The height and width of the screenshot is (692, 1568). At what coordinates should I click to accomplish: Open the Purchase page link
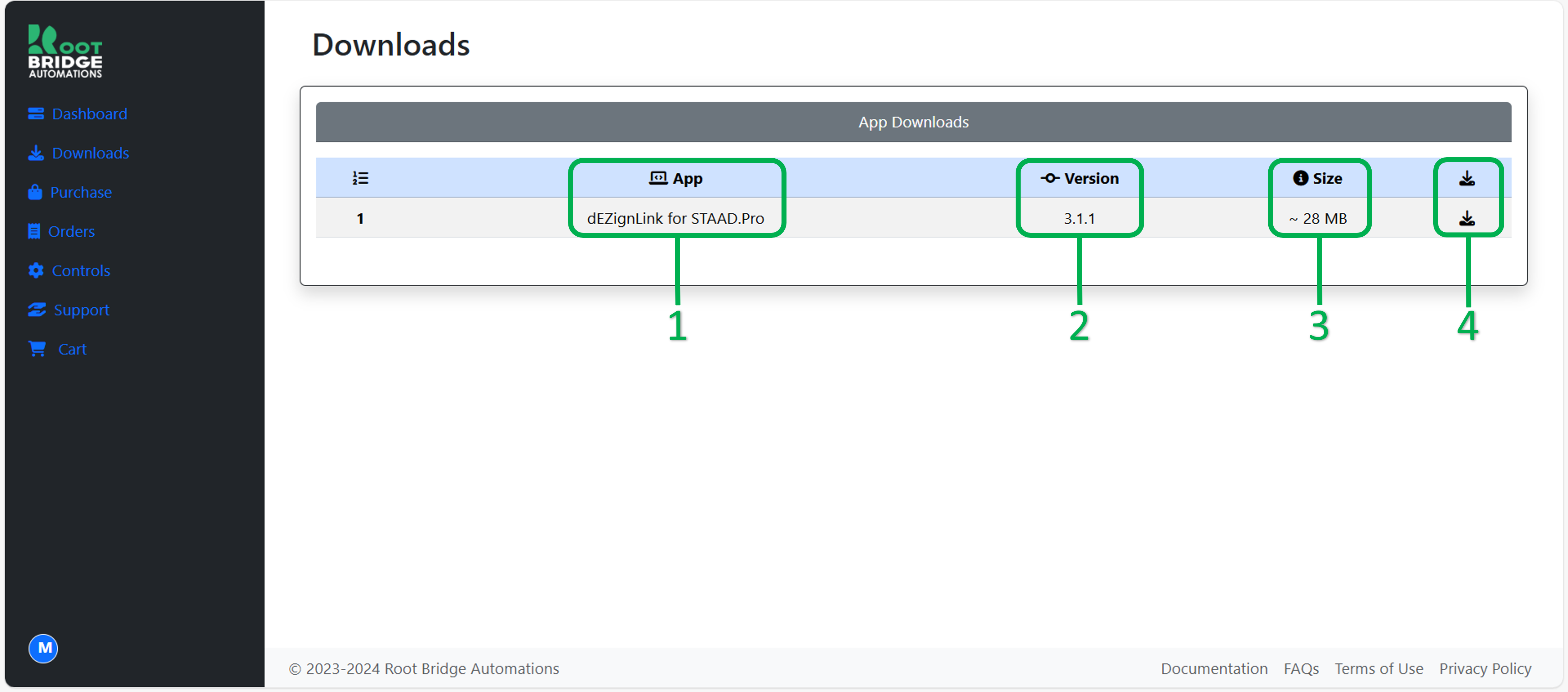click(81, 193)
